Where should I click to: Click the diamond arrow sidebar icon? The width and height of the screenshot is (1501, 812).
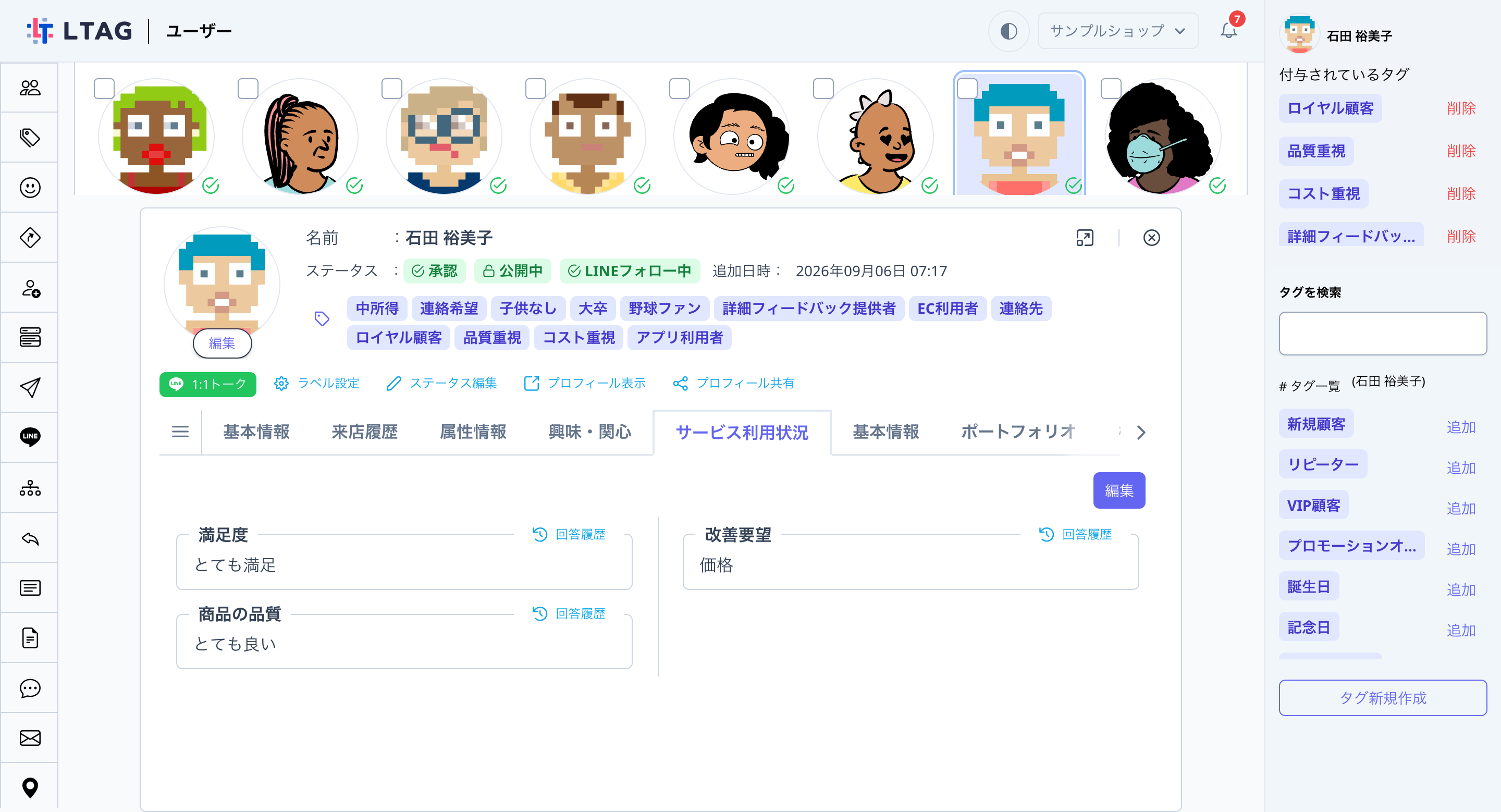pyautogui.click(x=30, y=238)
